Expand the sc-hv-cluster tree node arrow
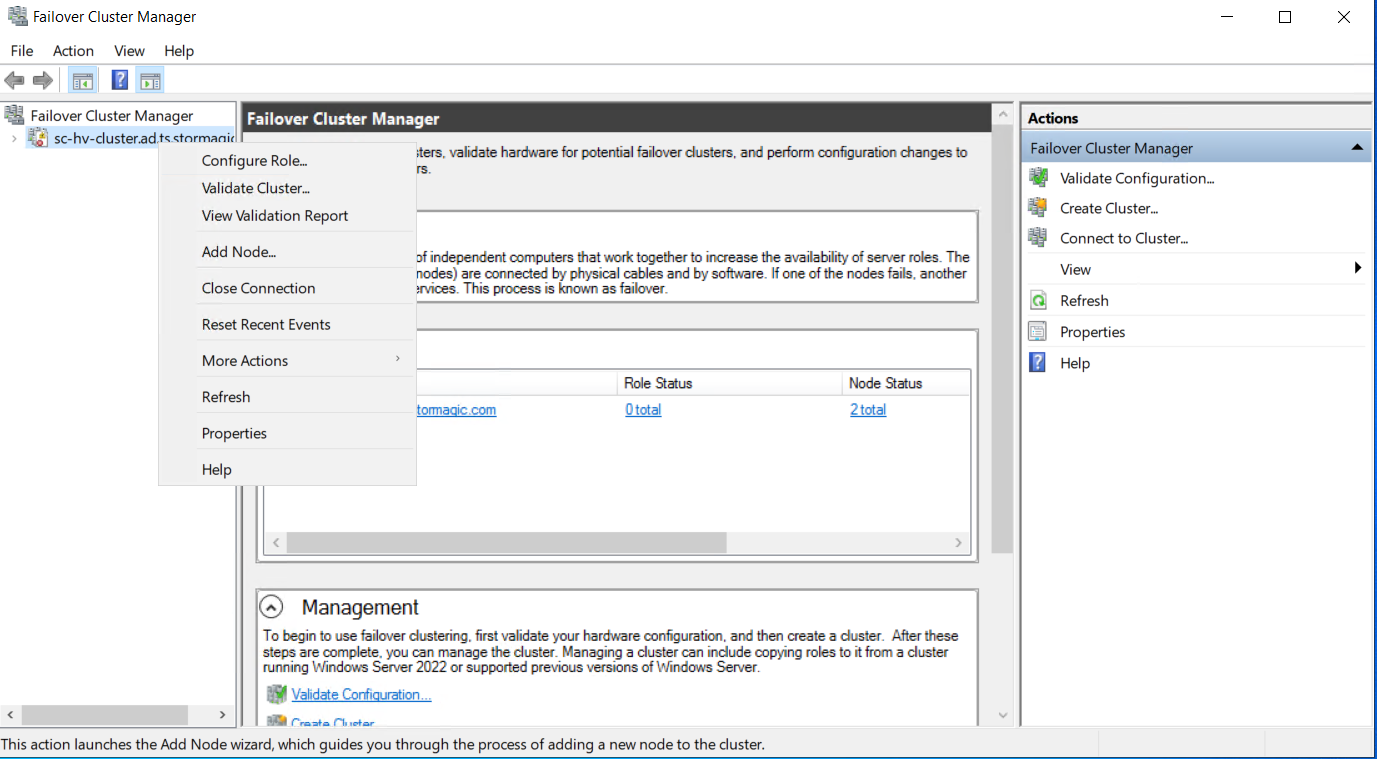 [x=14, y=138]
